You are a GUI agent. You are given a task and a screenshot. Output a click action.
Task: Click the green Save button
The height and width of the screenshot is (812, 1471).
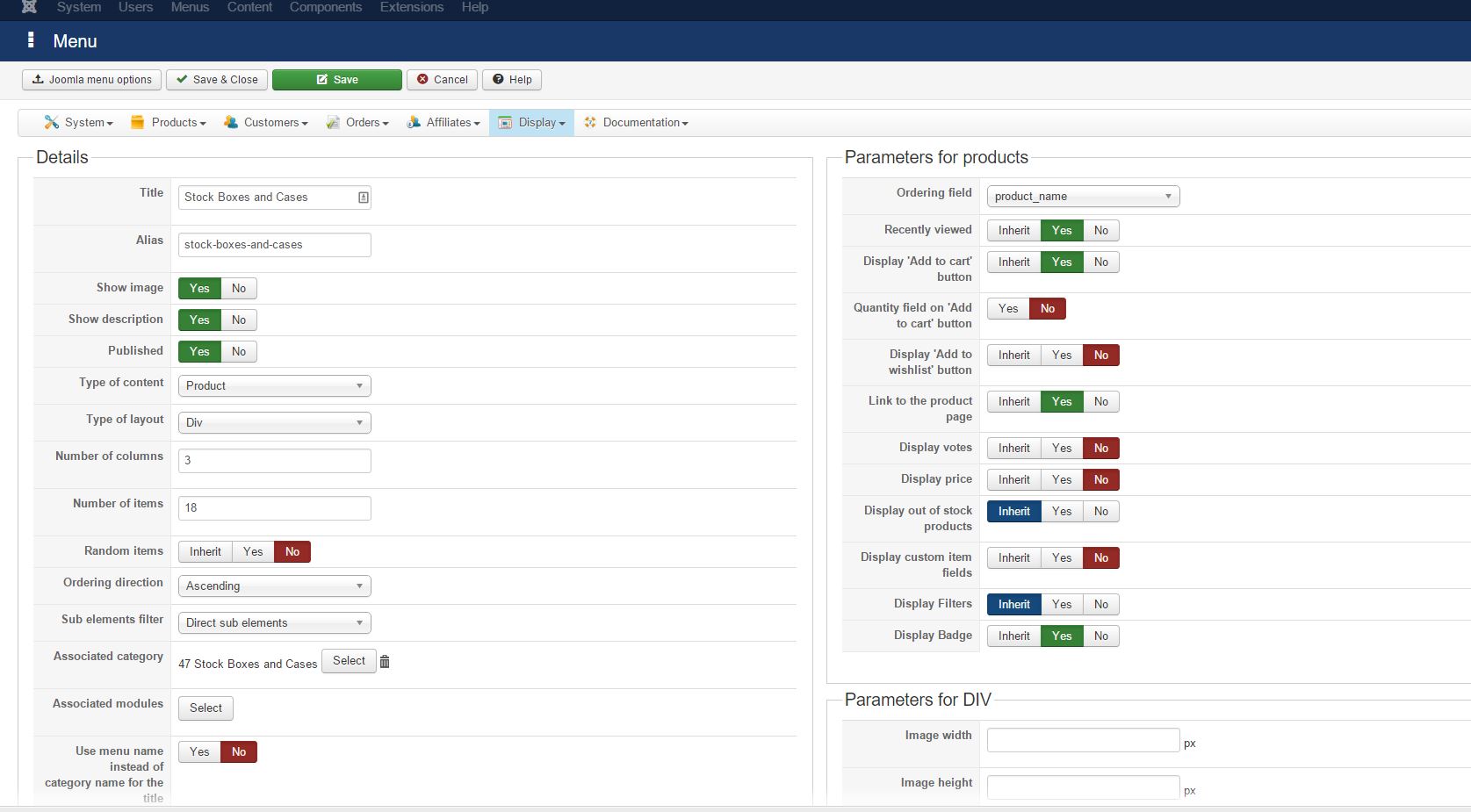tap(337, 80)
